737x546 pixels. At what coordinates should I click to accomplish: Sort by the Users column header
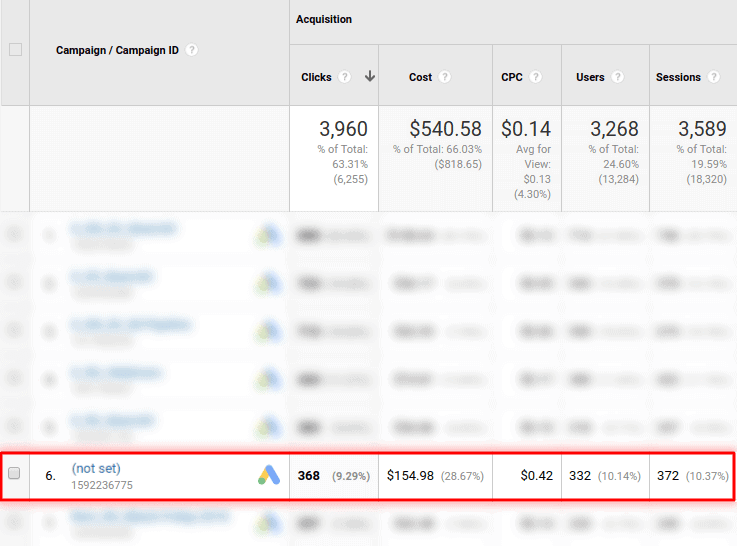point(590,77)
